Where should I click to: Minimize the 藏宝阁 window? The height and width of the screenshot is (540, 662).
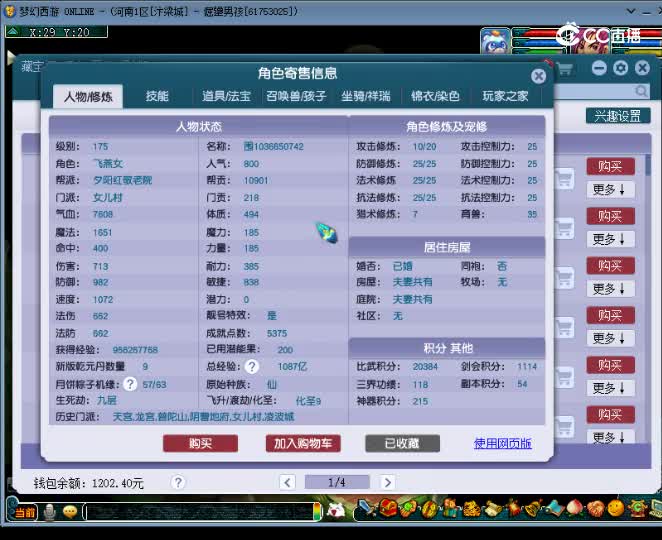point(599,68)
